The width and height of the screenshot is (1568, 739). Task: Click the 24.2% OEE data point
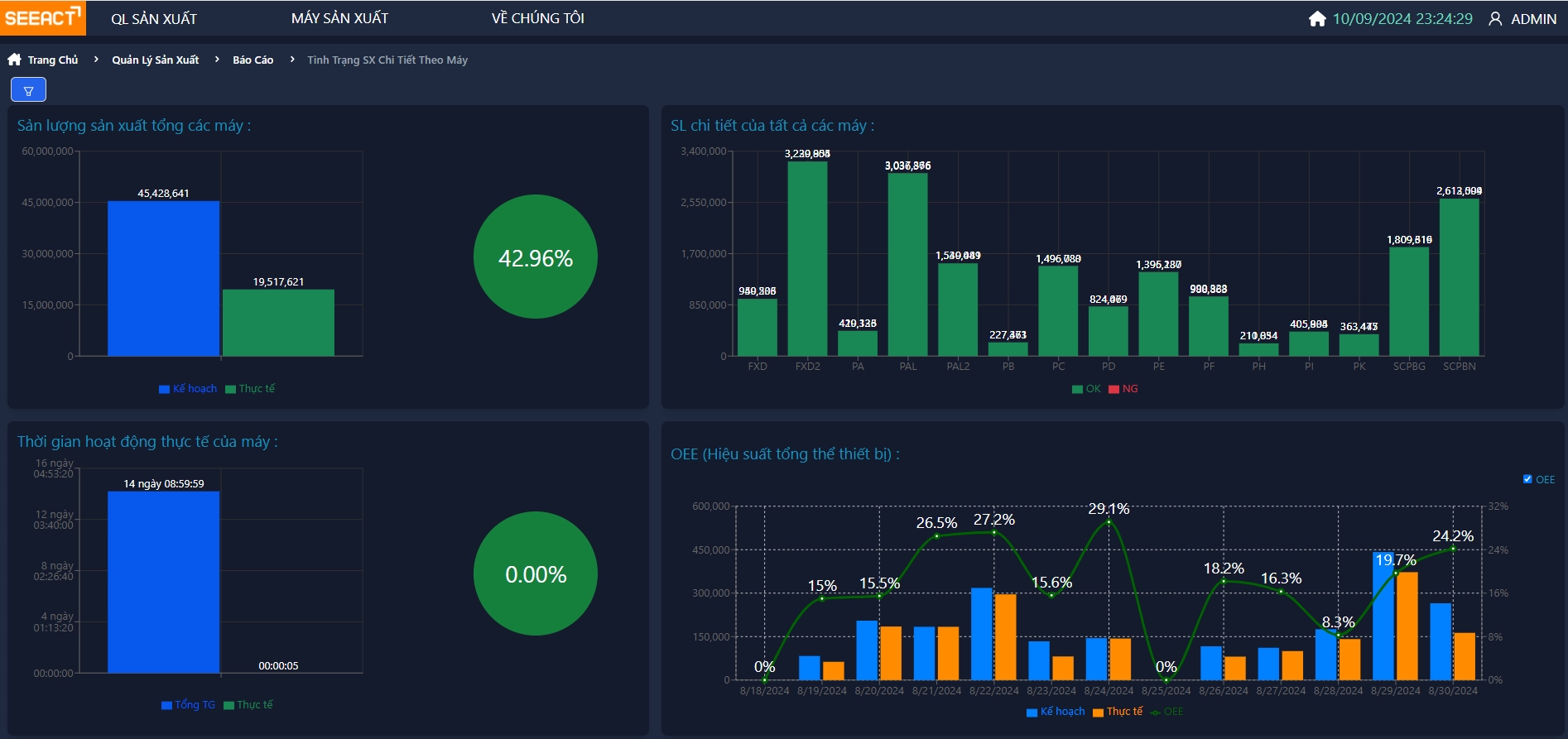pyautogui.click(x=1453, y=549)
